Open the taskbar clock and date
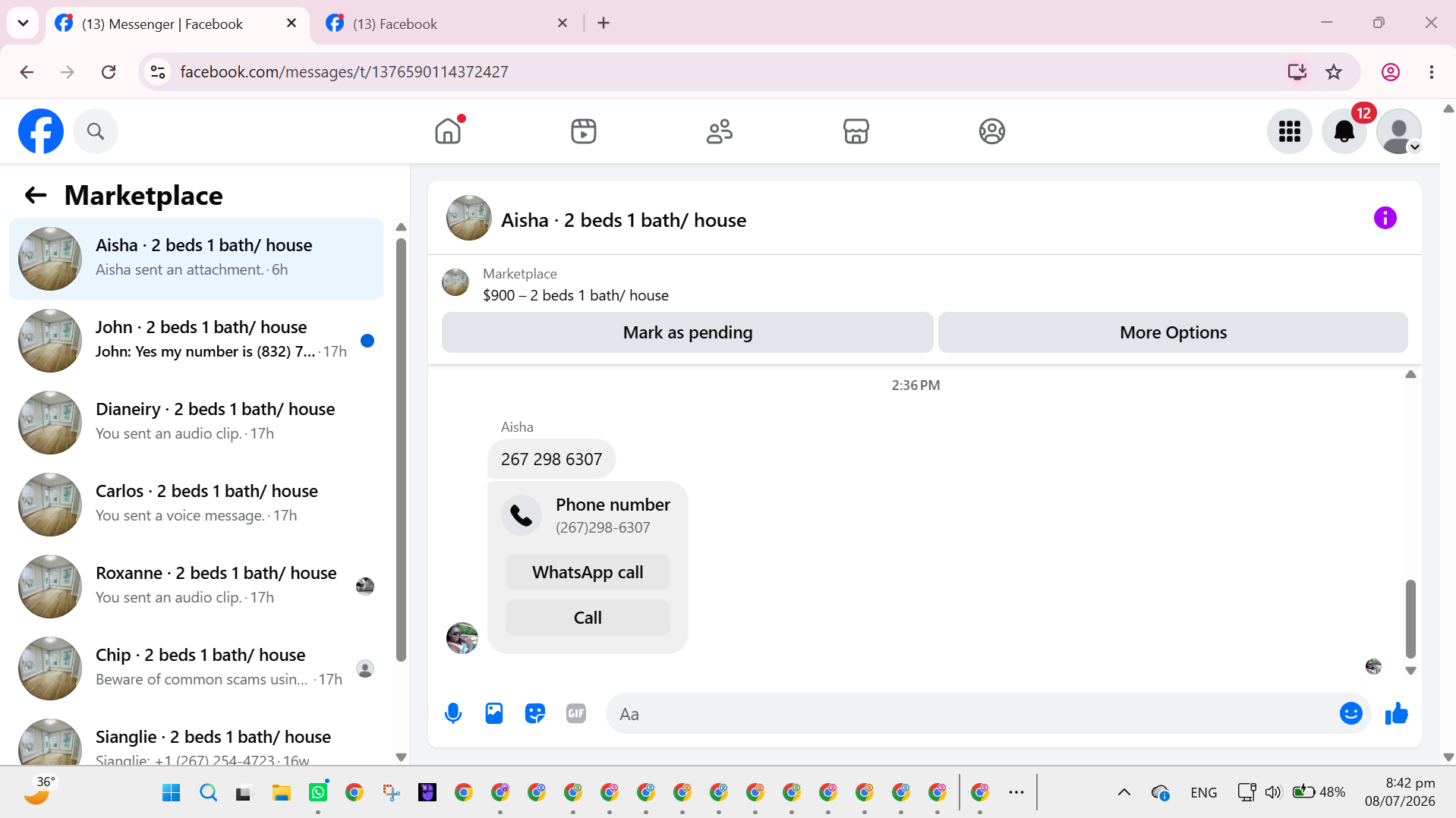 (1401, 792)
